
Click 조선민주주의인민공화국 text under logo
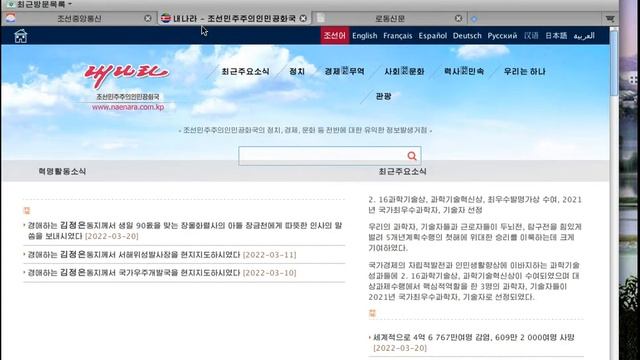point(128,97)
